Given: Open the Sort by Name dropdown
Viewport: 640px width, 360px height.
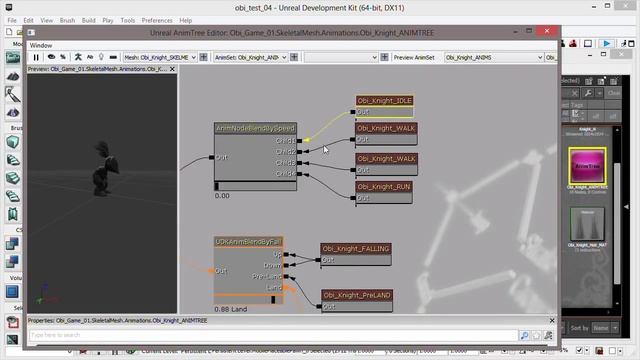Looking at the screenshot, I should (x=605, y=328).
